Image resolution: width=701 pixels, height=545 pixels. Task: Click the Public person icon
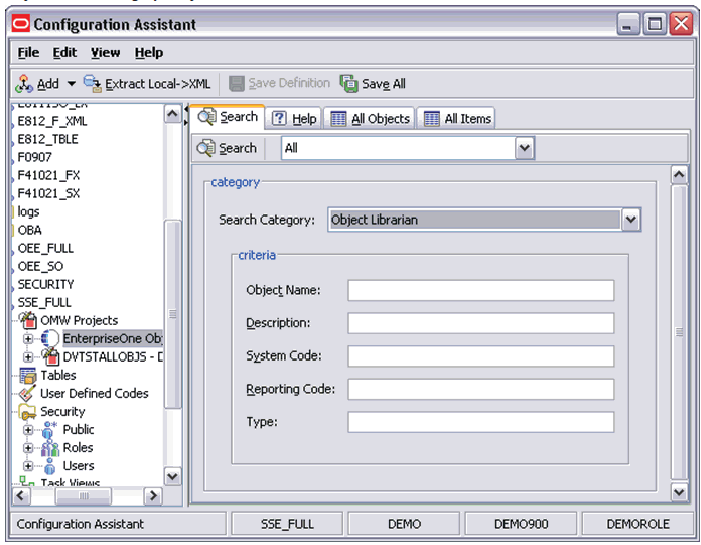(49, 430)
